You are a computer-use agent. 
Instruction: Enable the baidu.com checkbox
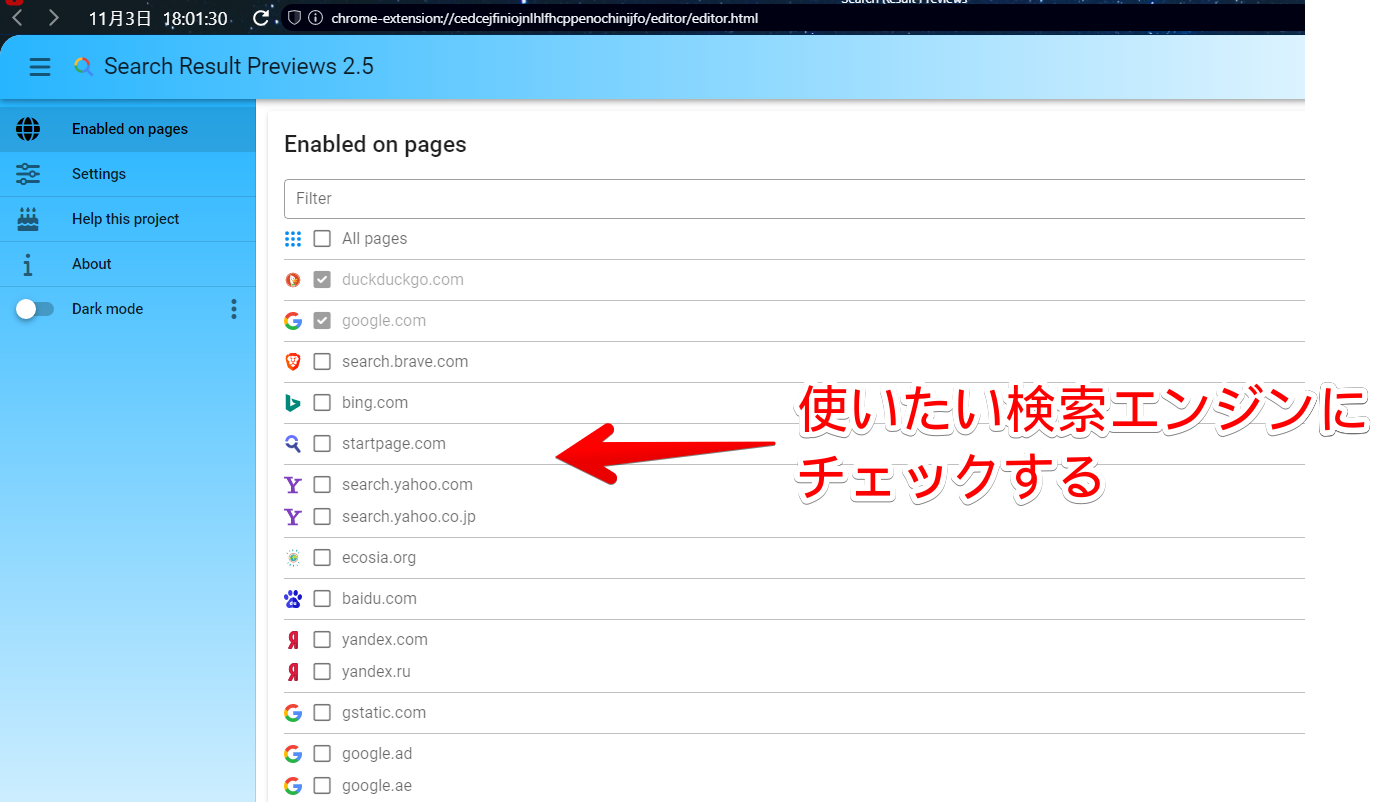(x=322, y=599)
